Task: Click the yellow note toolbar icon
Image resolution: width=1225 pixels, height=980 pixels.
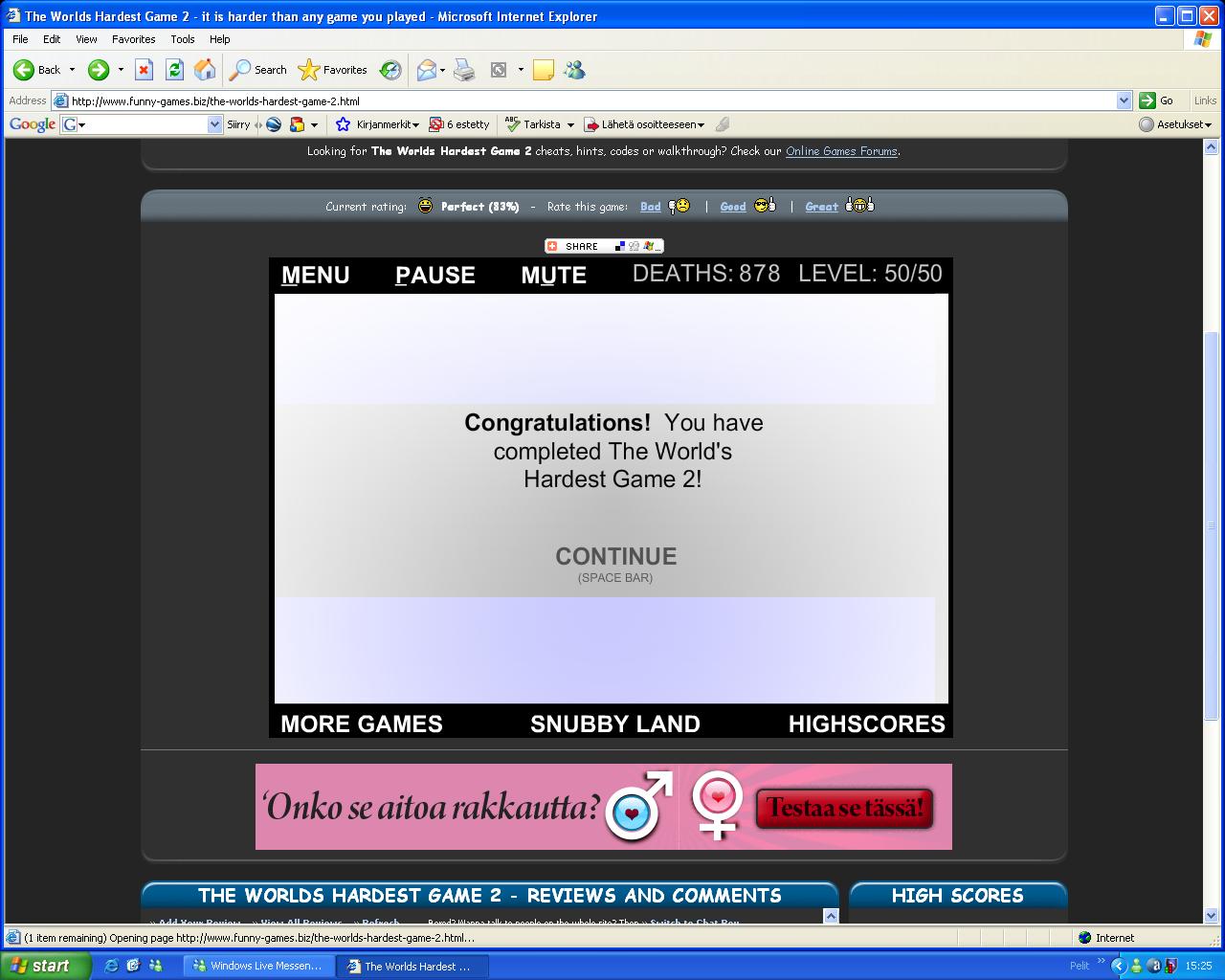Action: [544, 70]
